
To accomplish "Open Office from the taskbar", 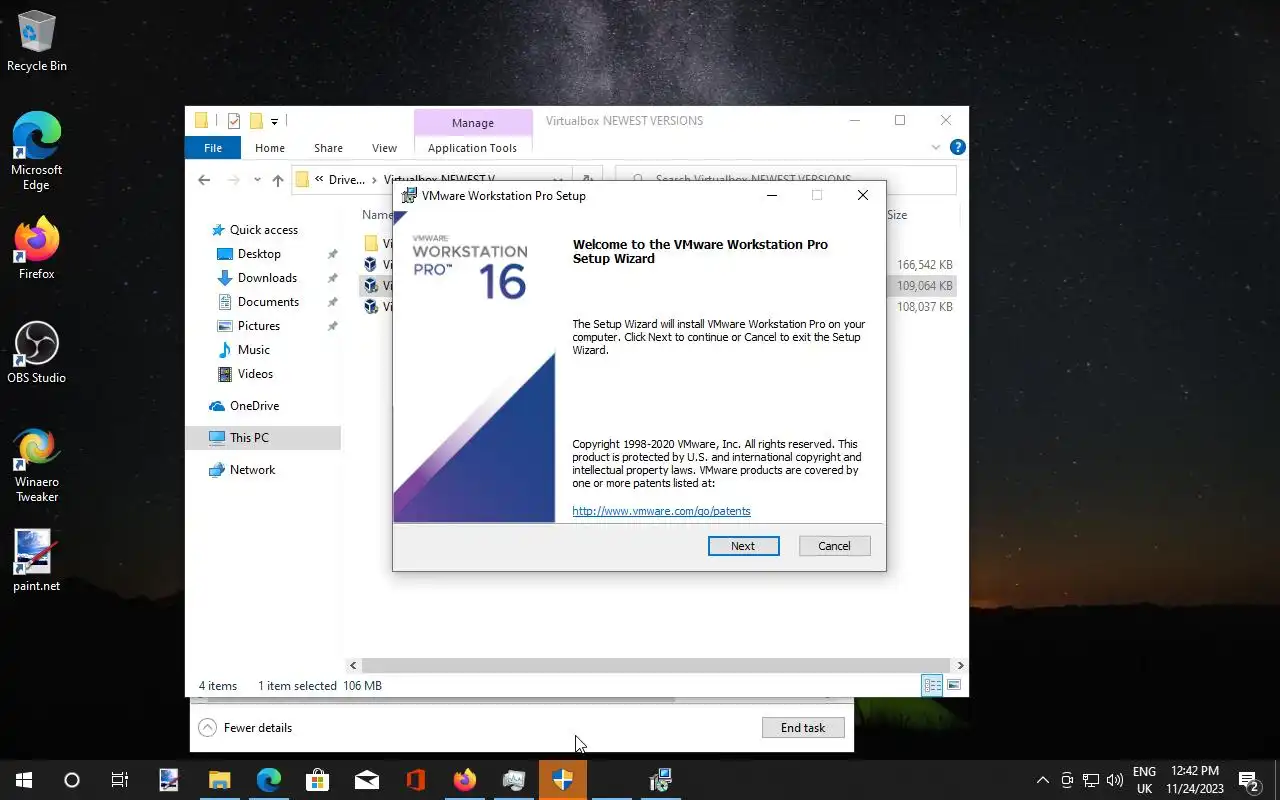I will [x=416, y=780].
